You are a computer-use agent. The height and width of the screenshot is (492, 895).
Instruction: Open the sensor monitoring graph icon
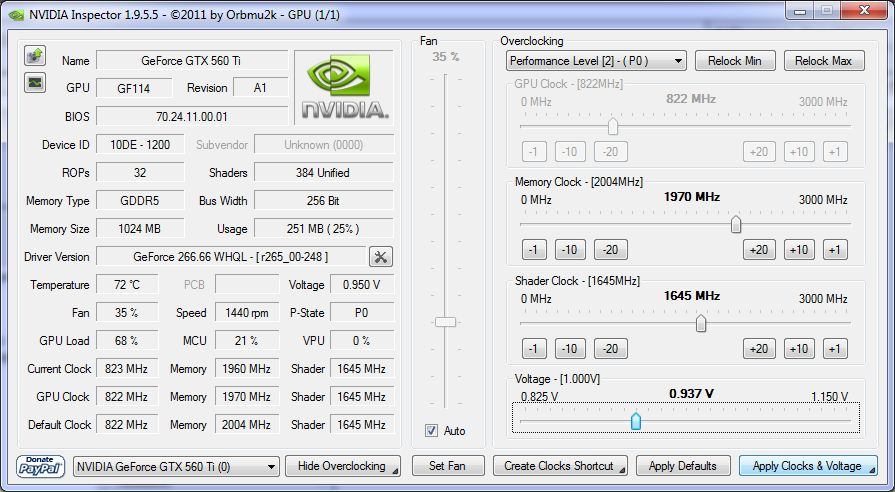(x=35, y=83)
